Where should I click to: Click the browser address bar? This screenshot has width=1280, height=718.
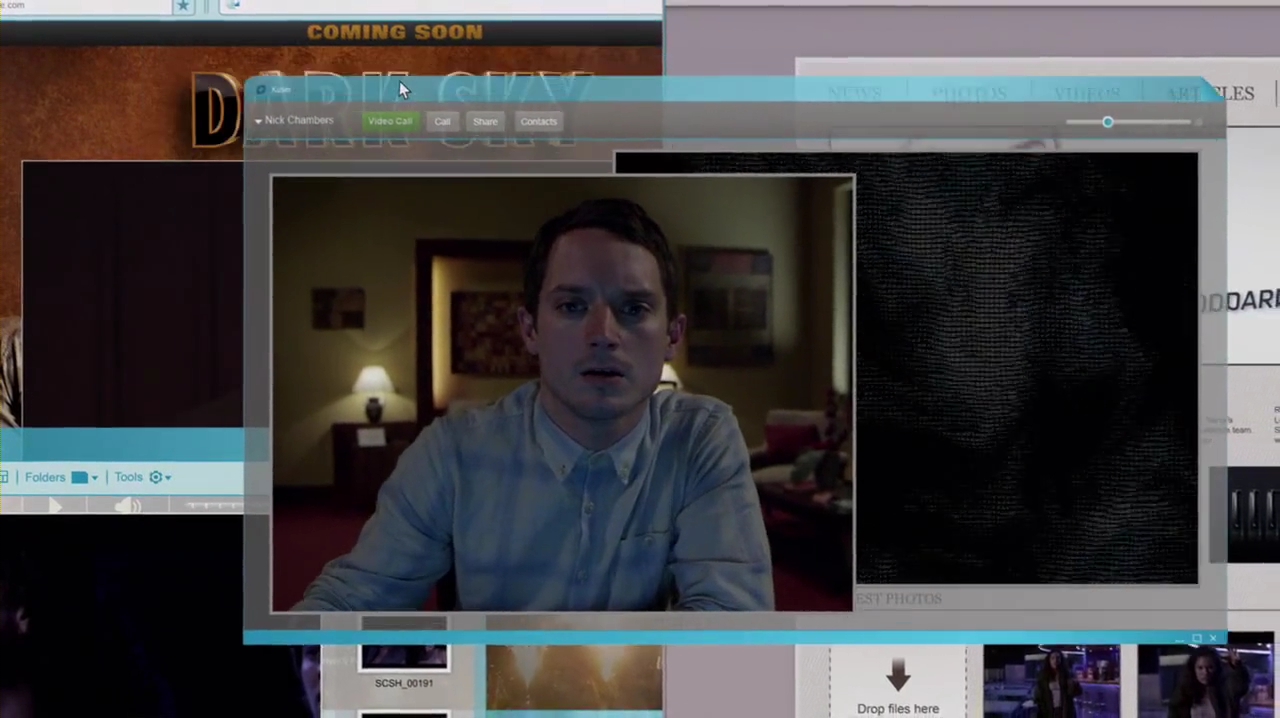coord(85,6)
